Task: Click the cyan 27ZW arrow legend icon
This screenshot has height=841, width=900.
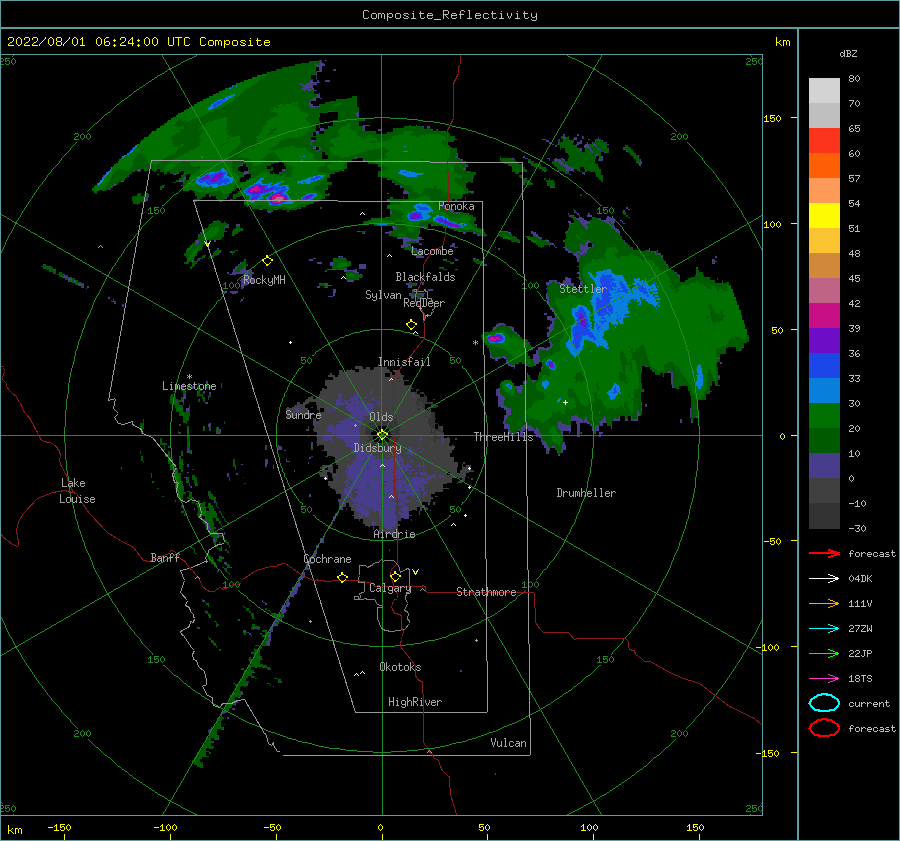Action: point(824,629)
